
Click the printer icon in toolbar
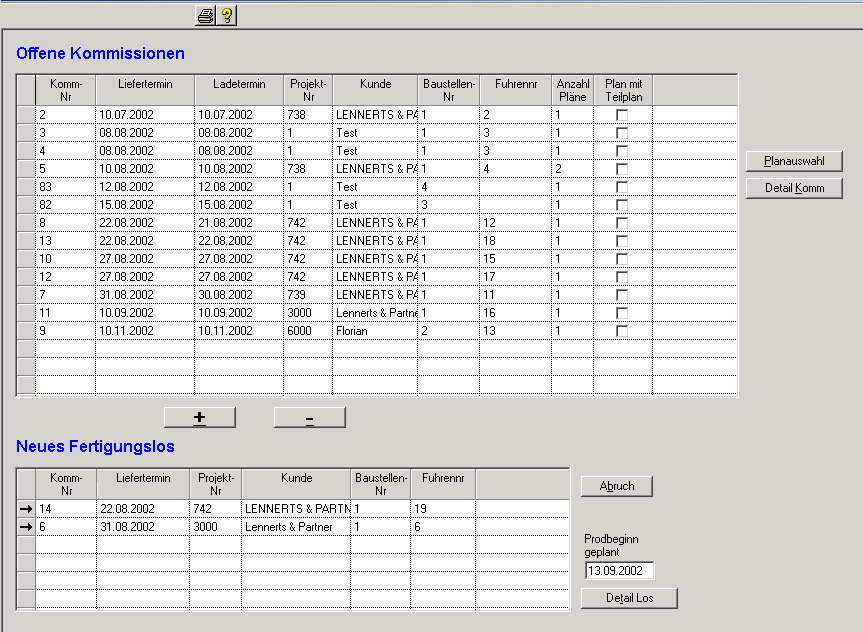click(x=205, y=15)
